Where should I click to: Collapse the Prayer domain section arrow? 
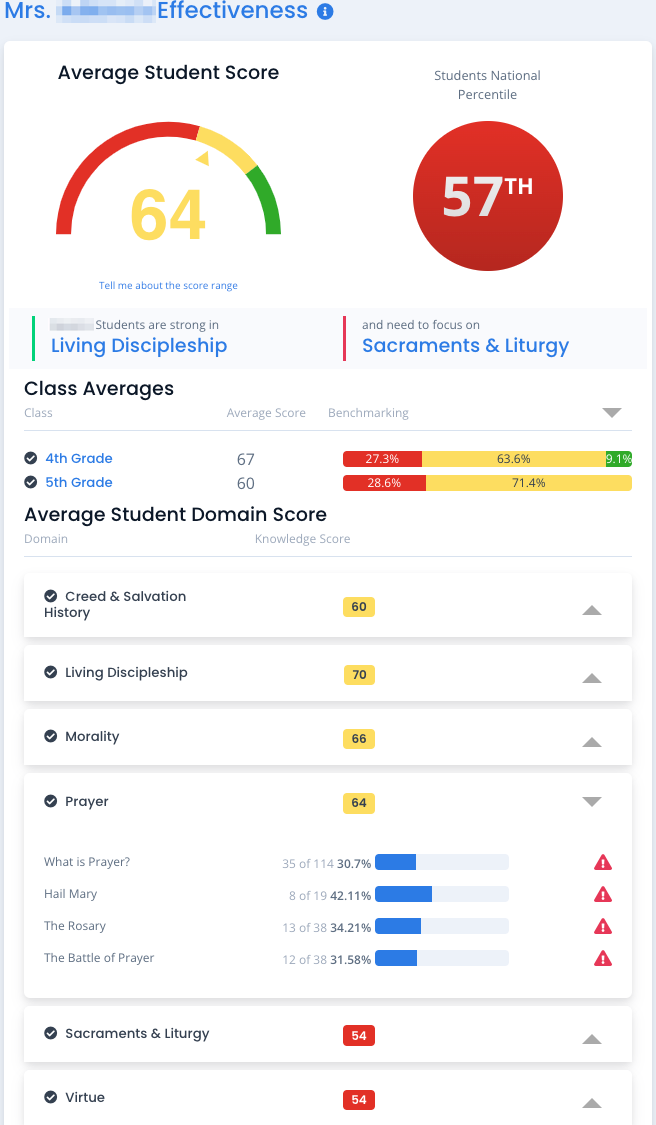pyautogui.click(x=592, y=802)
